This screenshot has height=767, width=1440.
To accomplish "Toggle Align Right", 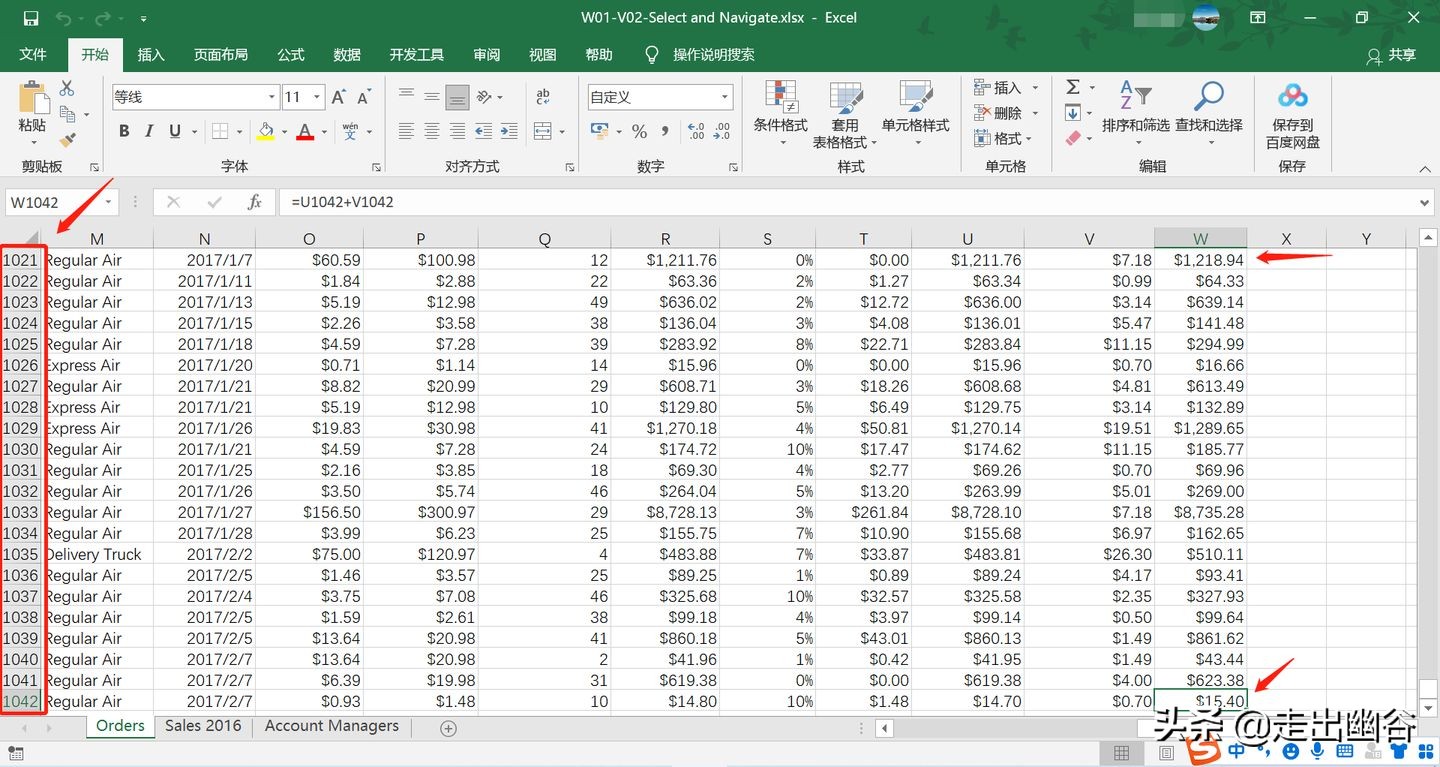I will 457,131.
